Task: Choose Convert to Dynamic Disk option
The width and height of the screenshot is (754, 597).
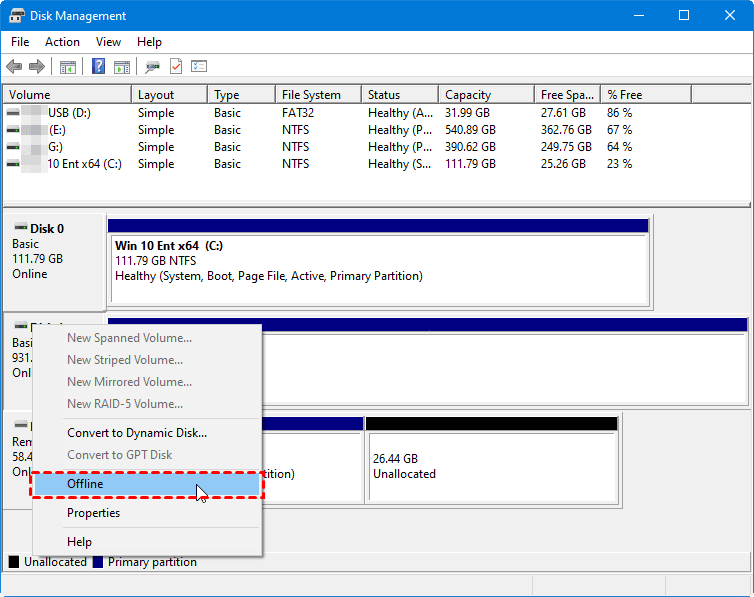Action: click(137, 433)
